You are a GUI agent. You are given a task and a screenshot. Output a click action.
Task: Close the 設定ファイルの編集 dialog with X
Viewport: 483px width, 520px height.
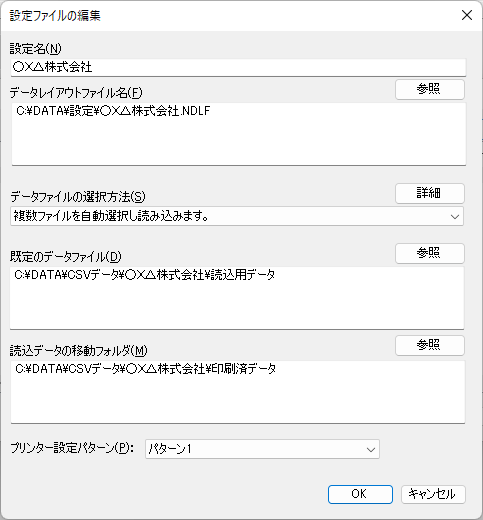coord(467,15)
